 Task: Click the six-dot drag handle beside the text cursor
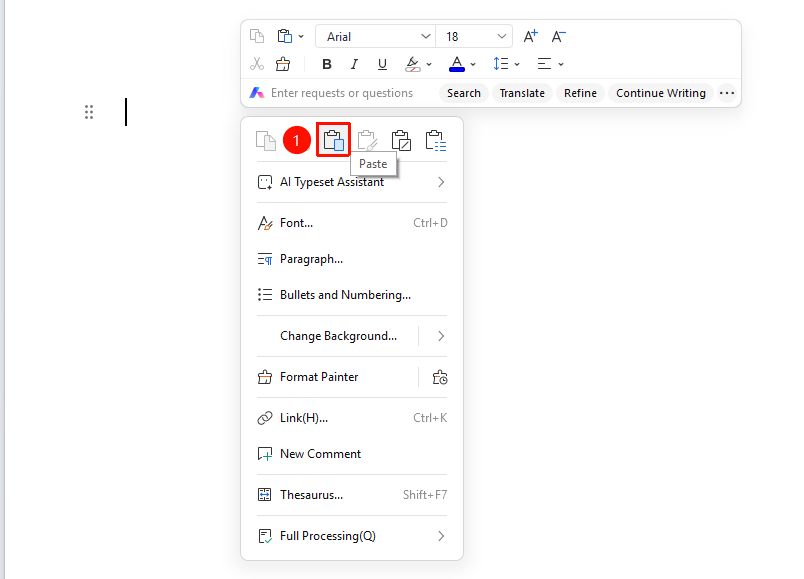coord(89,112)
